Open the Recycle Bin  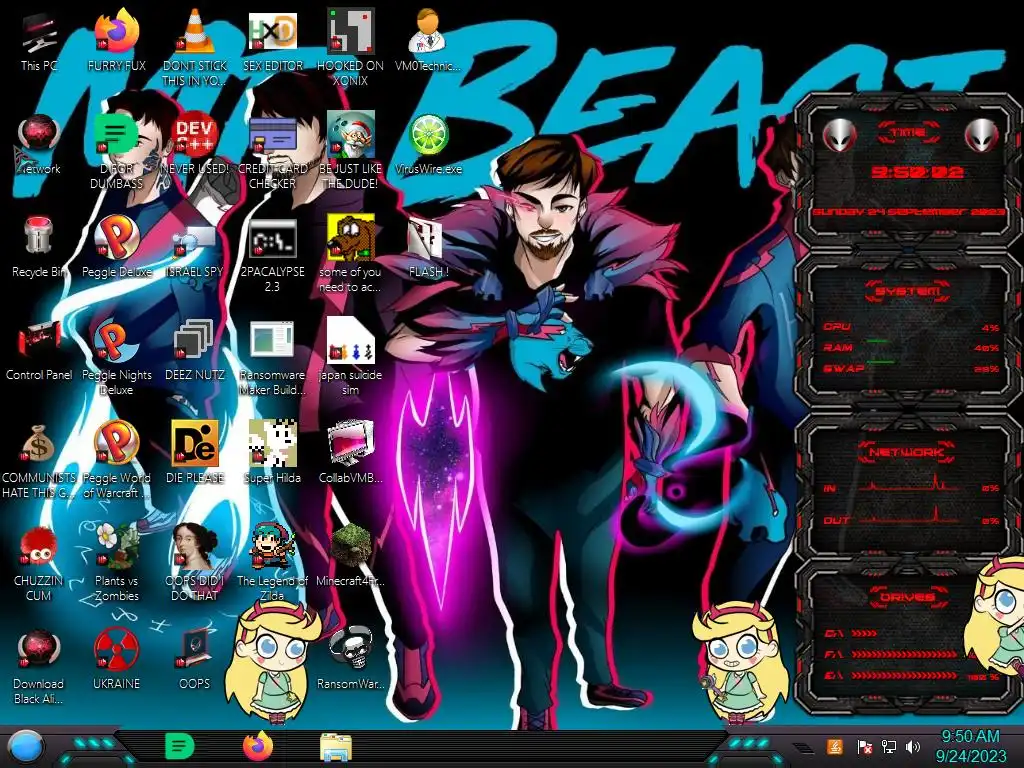coord(39,248)
